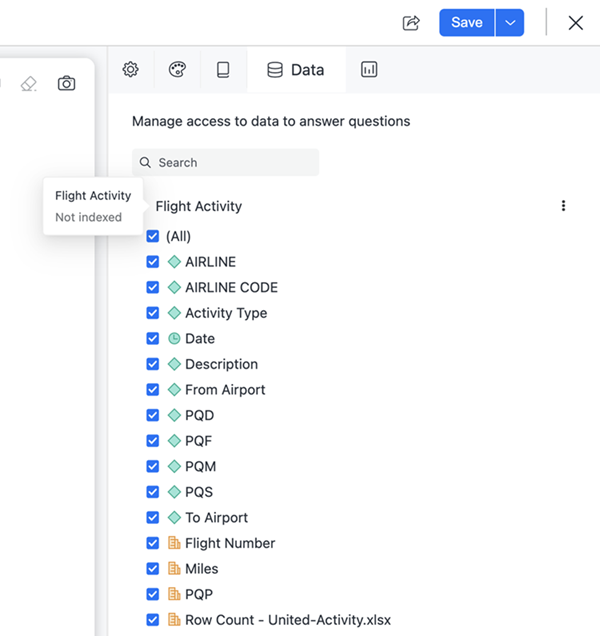Disable the Flight Number checkbox
The width and height of the screenshot is (600, 636).
(x=153, y=543)
